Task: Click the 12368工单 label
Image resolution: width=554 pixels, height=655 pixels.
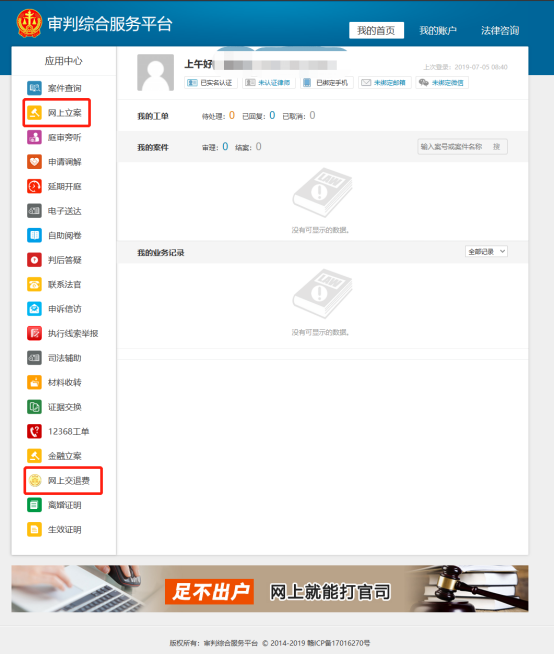Action: pyautogui.click(x=69, y=432)
